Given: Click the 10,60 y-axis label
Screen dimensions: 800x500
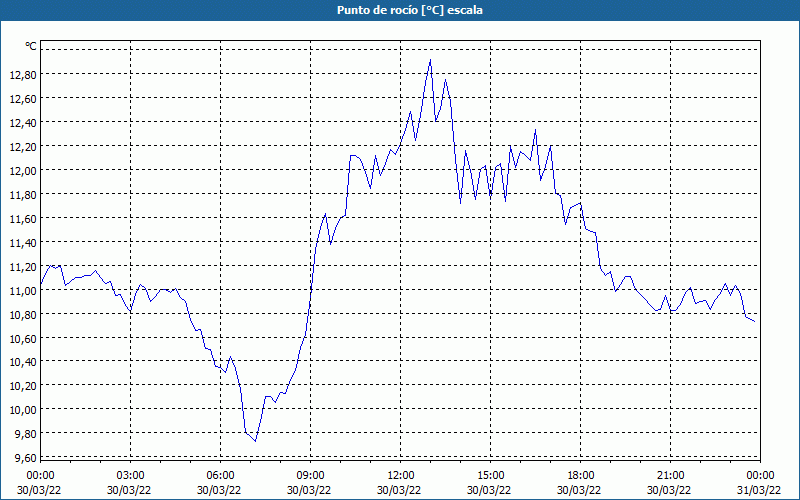Looking at the screenshot, I should pos(23,339).
